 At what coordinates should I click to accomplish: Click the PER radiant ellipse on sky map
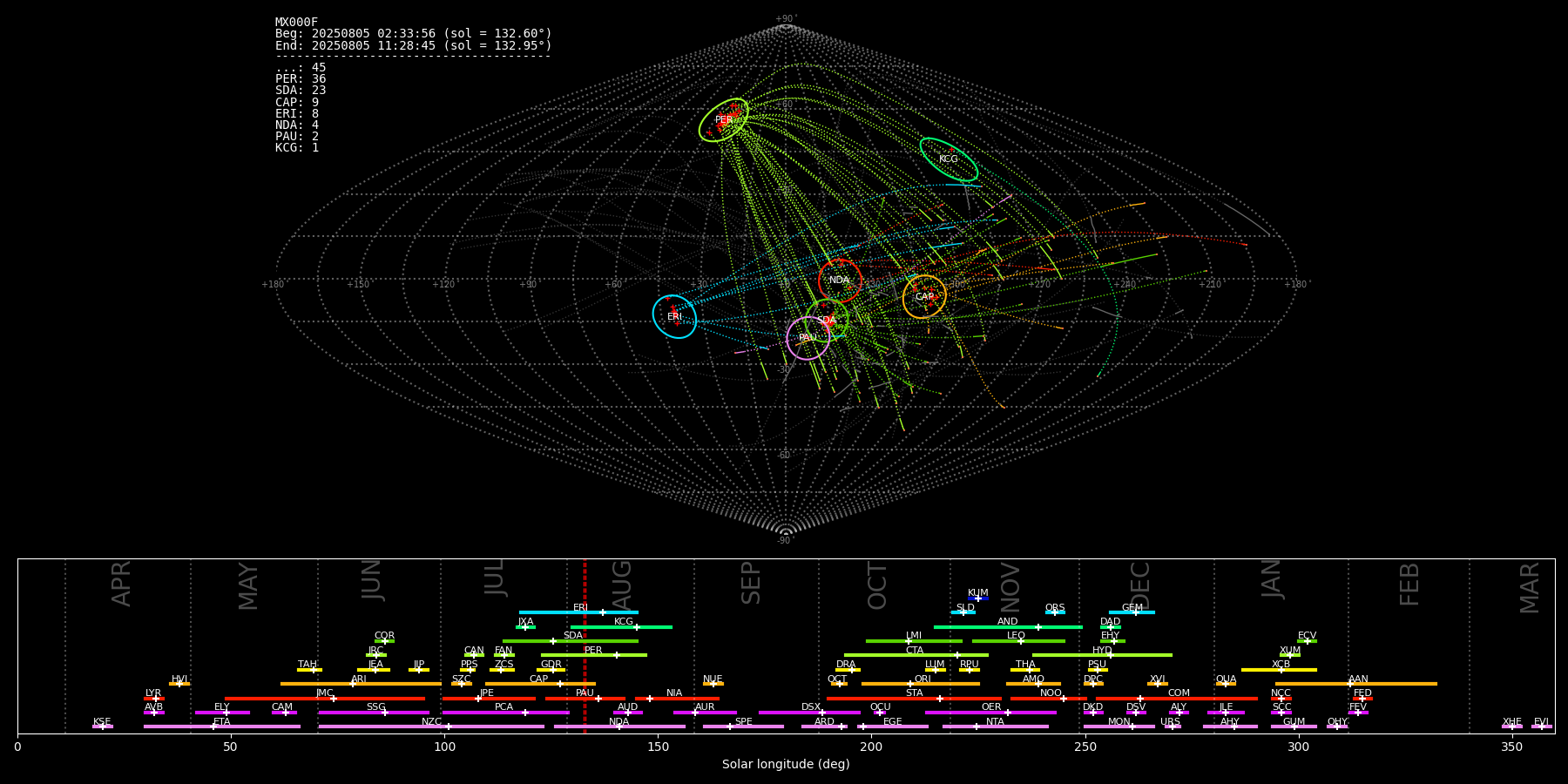point(723,119)
